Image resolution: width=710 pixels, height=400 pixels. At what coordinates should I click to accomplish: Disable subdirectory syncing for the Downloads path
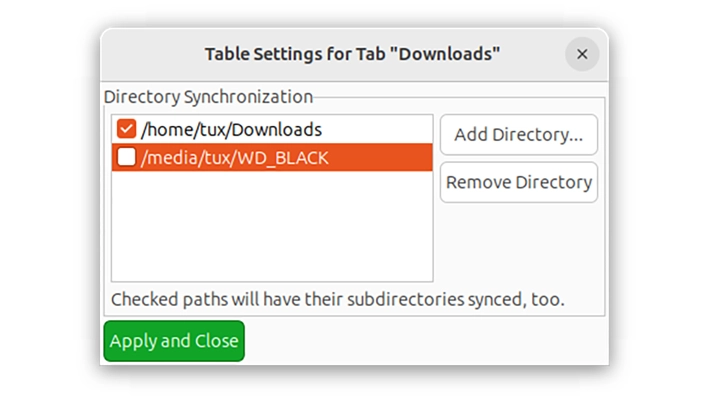[x=126, y=129]
